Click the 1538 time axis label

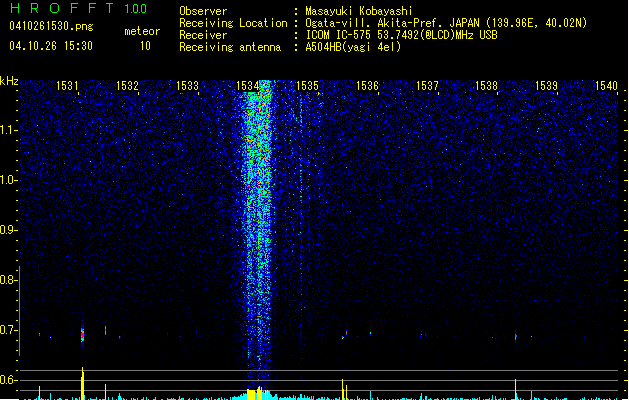click(486, 85)
